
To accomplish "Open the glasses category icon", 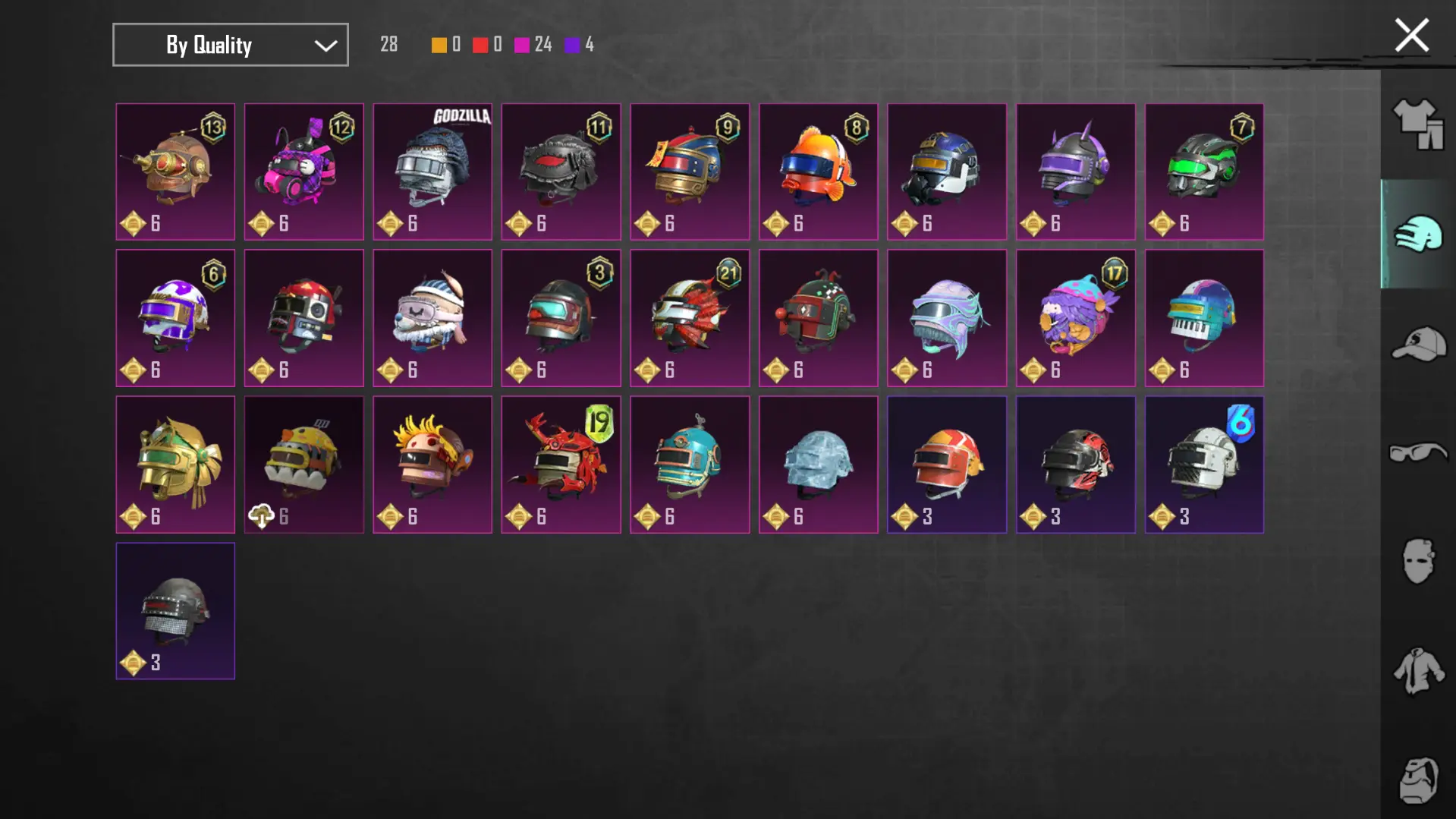I will click(1418, 452).
